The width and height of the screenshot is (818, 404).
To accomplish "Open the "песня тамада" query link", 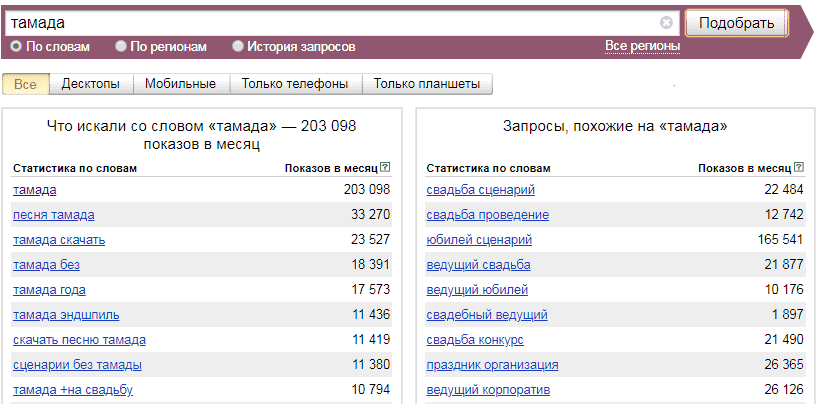I will tap(53, 215).
